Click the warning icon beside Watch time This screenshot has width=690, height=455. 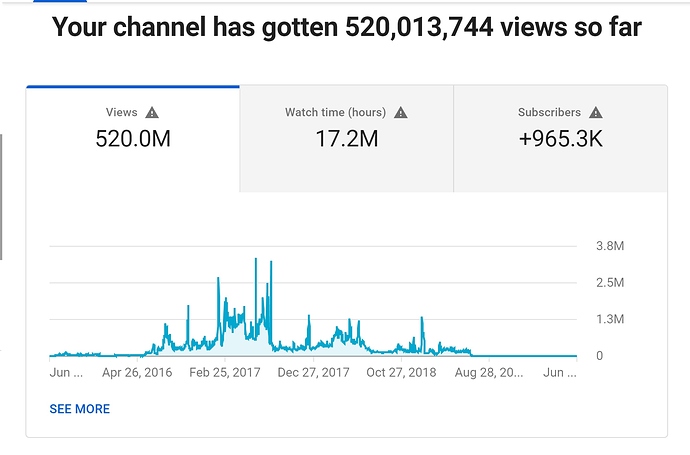pos(400,113)
